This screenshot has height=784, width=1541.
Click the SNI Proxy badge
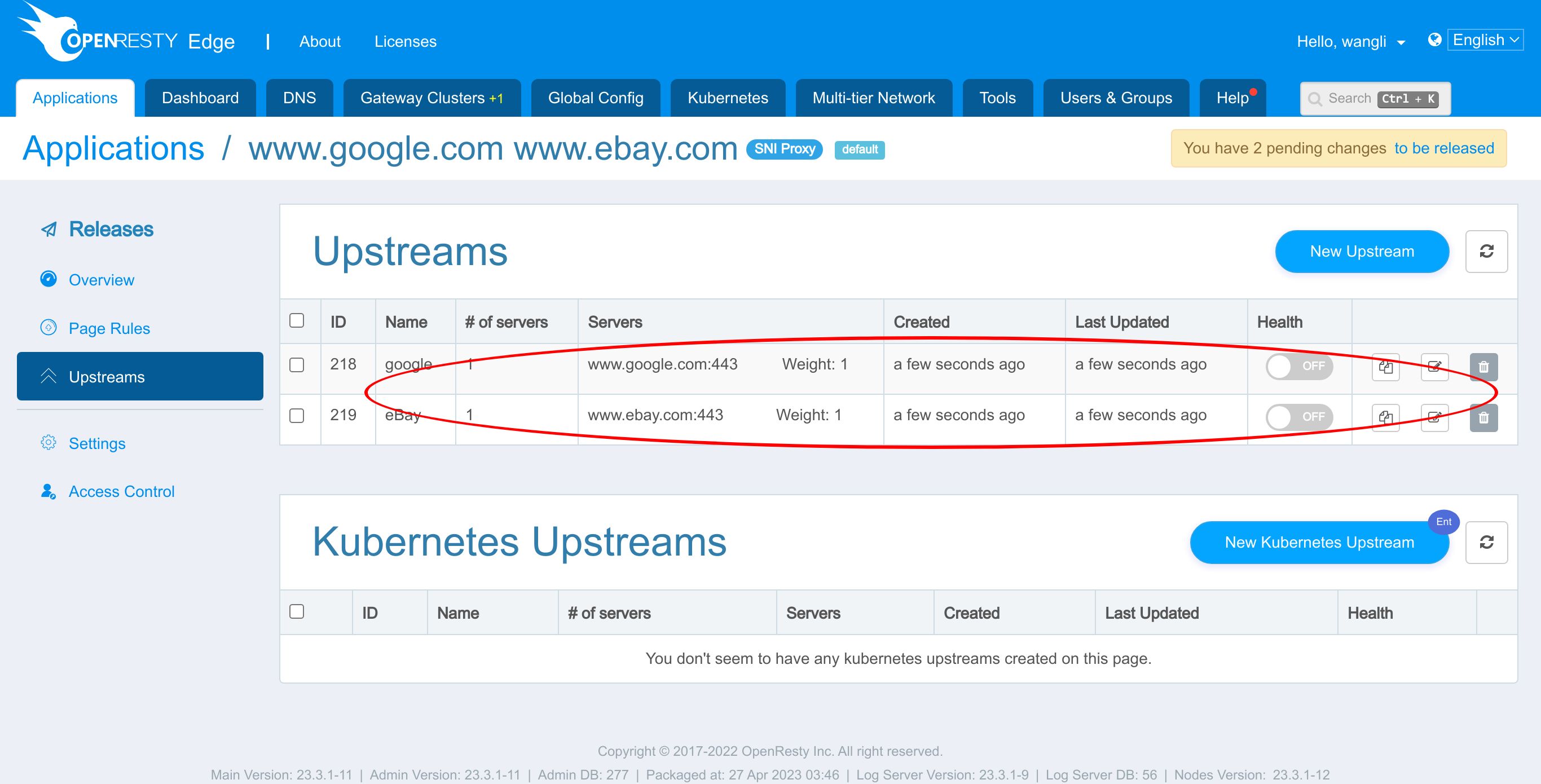point(785,149)
